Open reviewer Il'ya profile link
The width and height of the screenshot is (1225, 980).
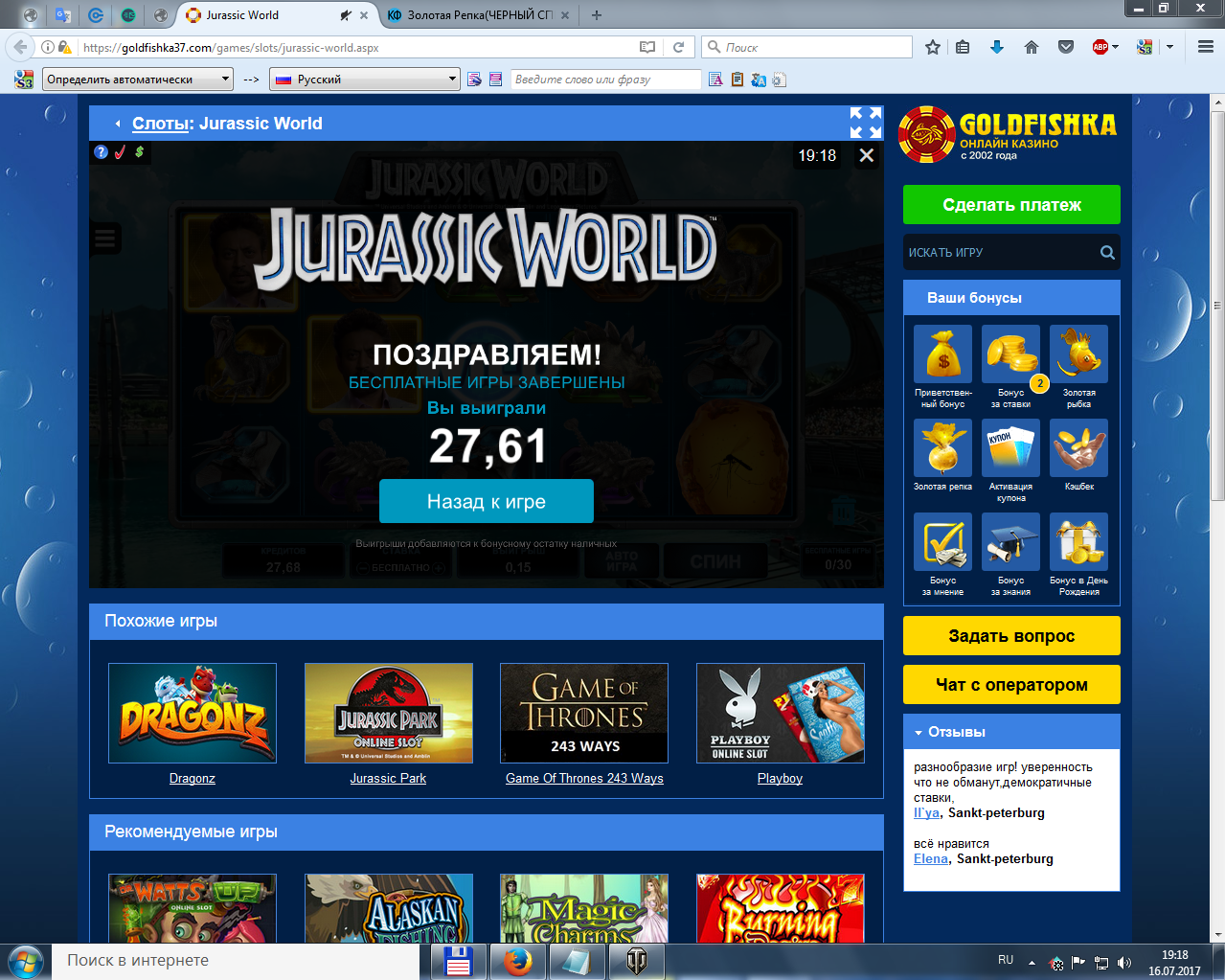[x=926, y=812]
